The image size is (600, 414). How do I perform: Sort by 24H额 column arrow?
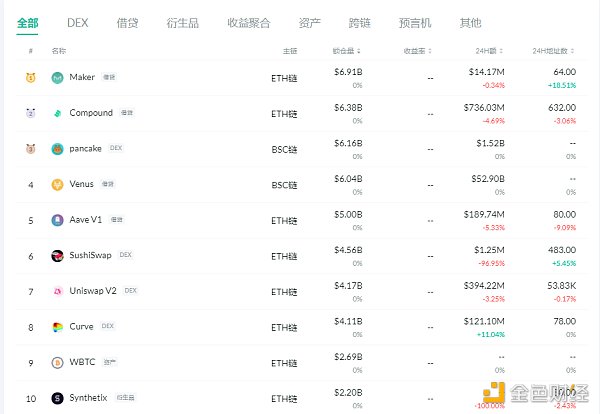click(x=501, y=50)
